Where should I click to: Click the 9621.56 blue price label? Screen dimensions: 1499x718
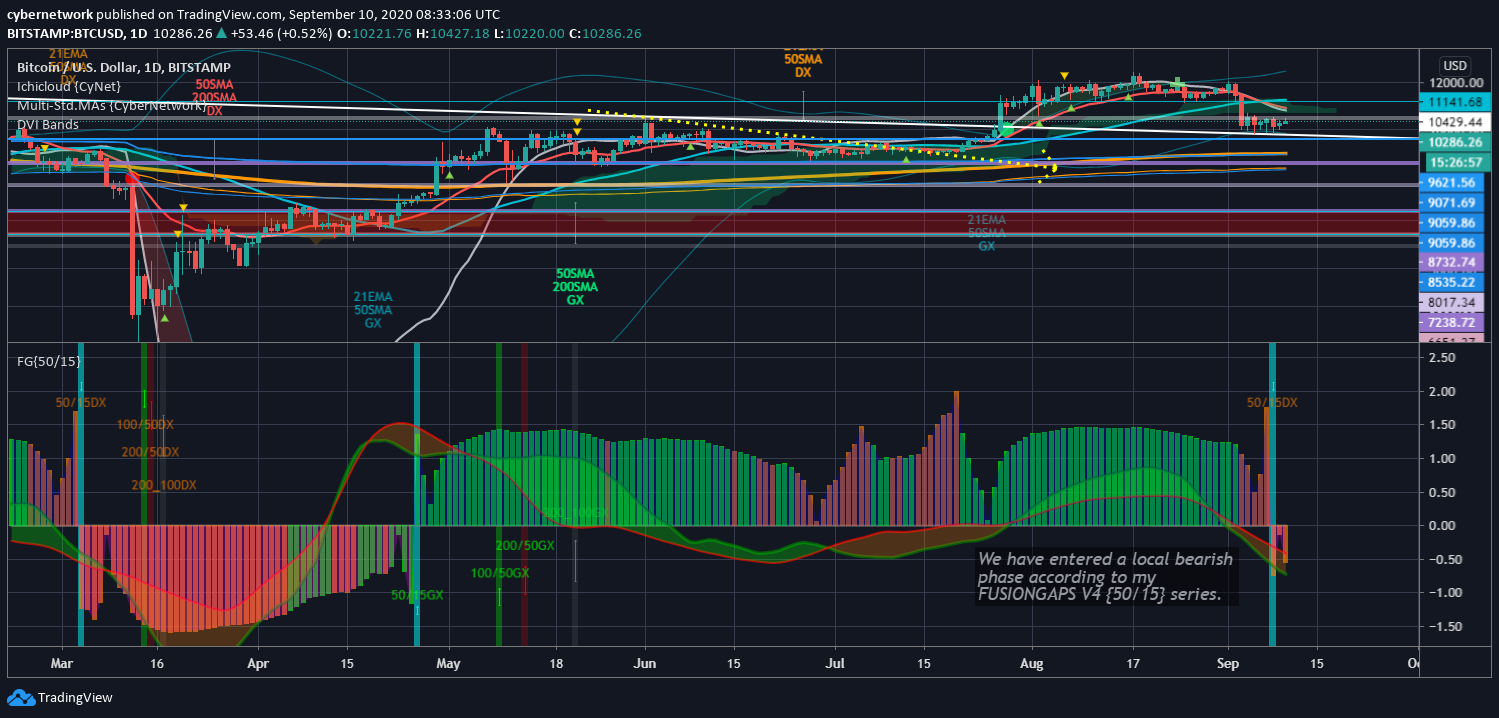click(x=1454, y=182)
